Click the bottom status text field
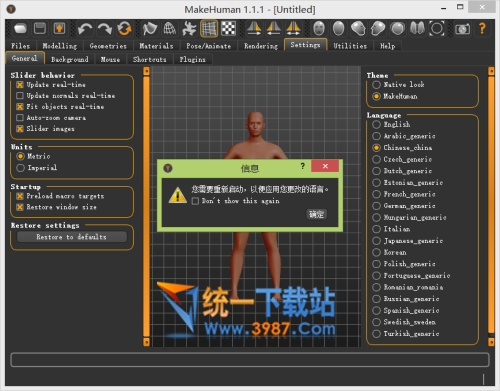The image size is (500, 391). [250, 360]
